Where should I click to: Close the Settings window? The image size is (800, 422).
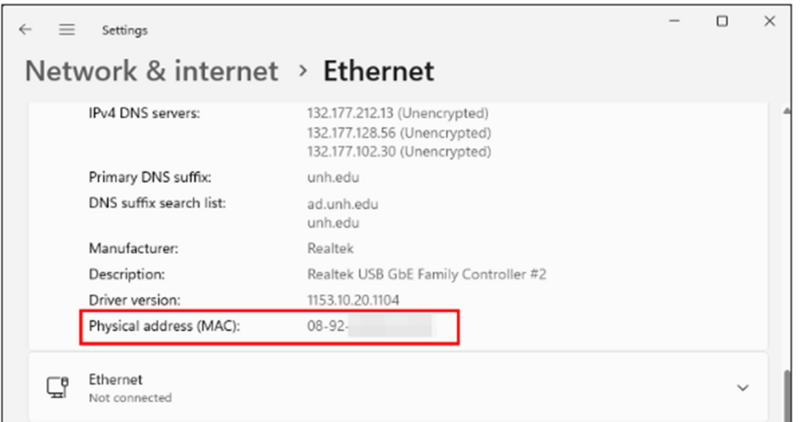click(771, 21)
